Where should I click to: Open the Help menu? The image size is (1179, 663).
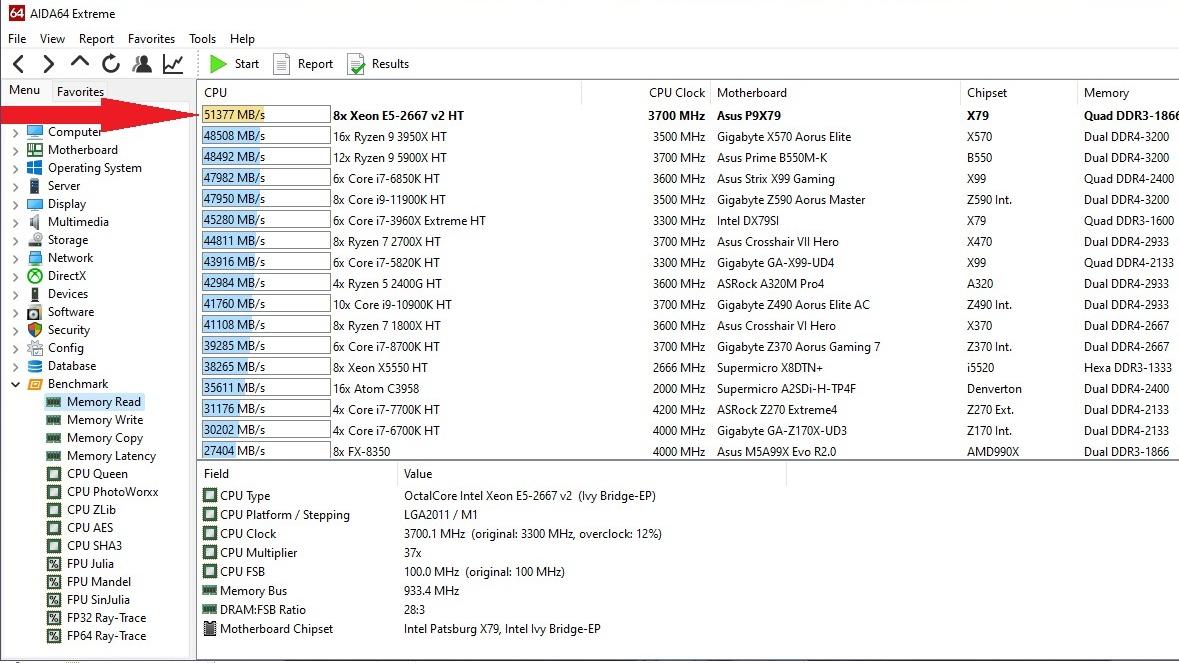[242, 38]
